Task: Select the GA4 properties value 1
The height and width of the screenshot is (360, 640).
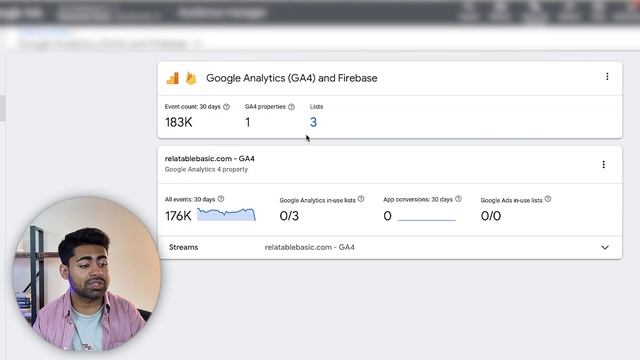Action: point(248,122)
